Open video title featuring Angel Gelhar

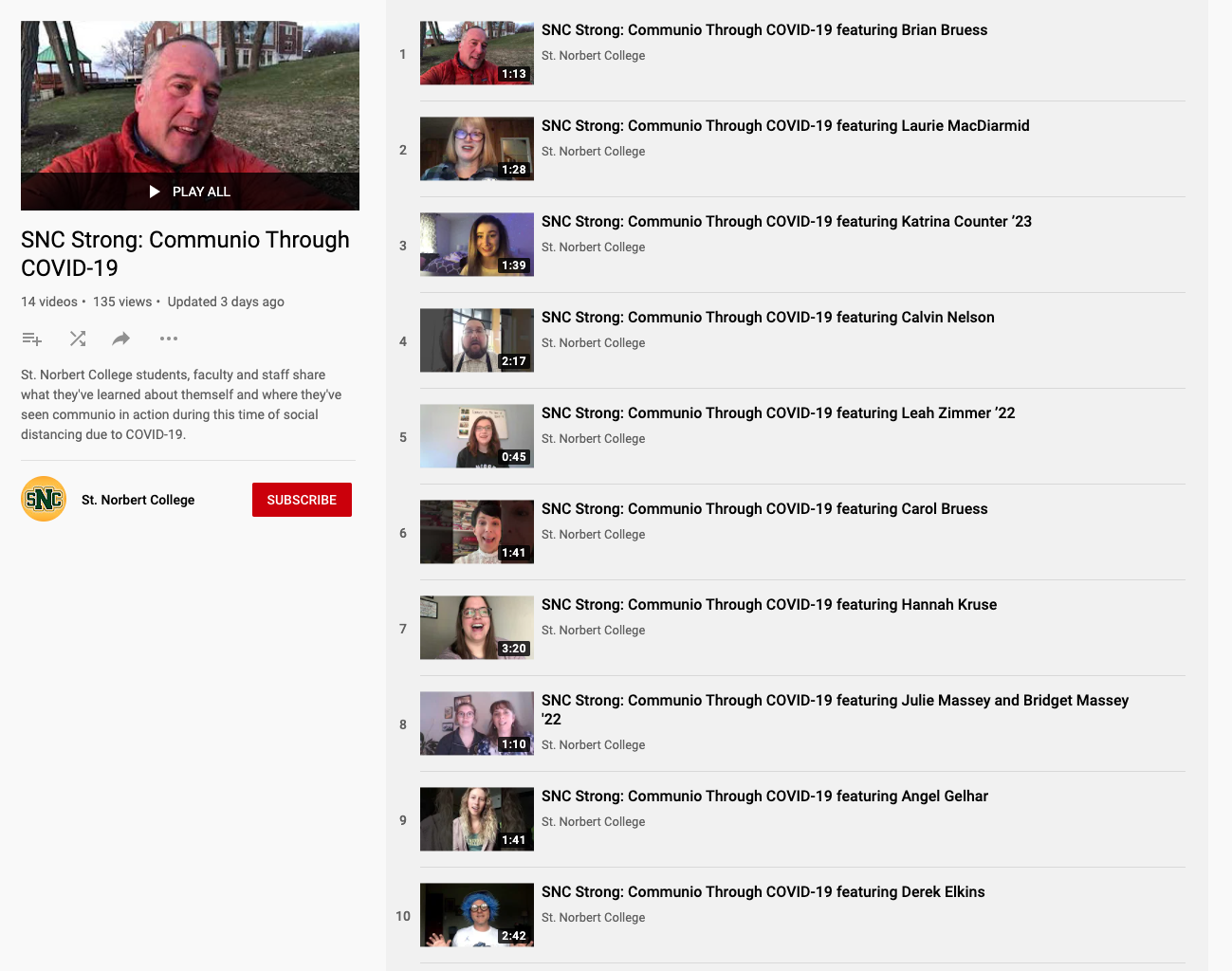(x=764, y=797)
